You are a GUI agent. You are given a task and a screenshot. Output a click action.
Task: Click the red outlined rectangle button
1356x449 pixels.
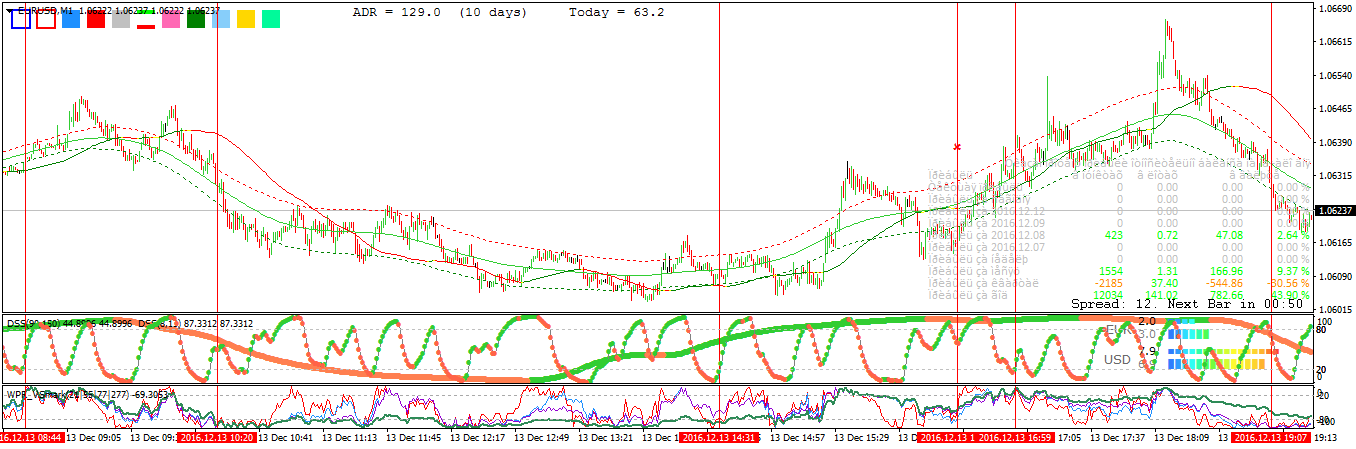point(46,19)
